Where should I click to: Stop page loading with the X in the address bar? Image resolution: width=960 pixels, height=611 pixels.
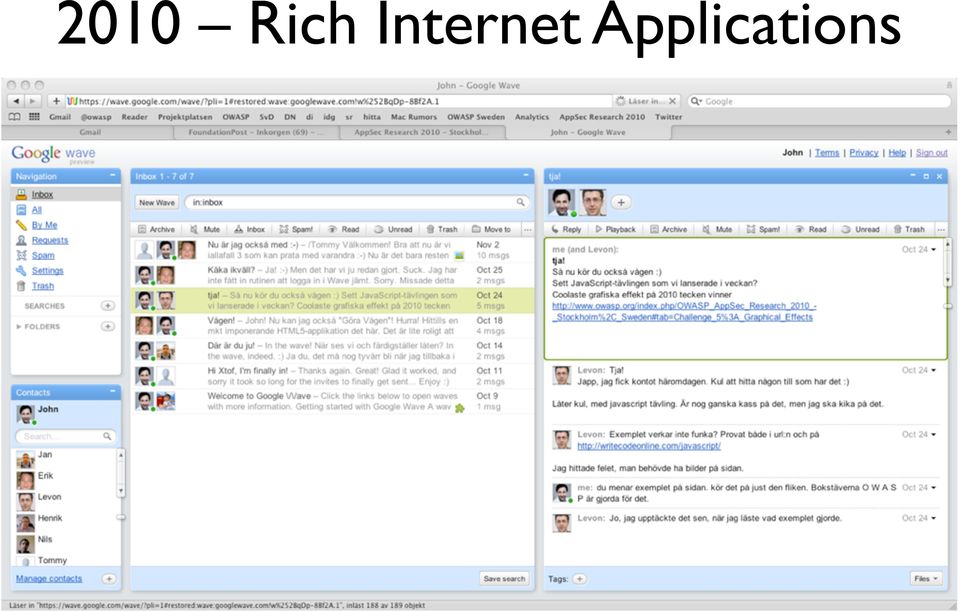[x=672, y=101]
